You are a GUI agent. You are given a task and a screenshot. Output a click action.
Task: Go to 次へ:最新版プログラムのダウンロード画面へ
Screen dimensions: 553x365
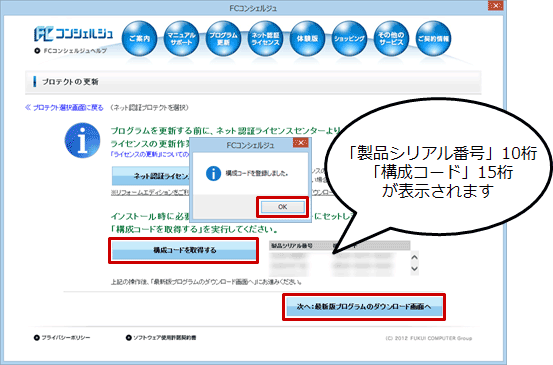click(364, 307)
